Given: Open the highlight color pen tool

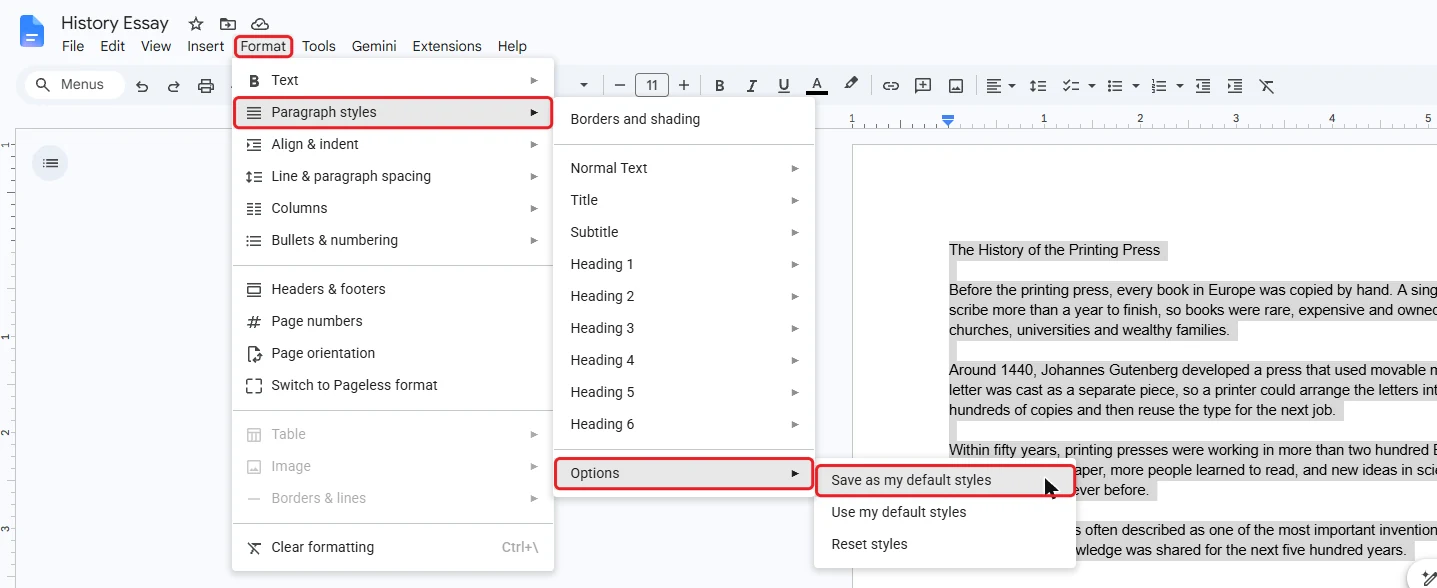Looking at the screenshot, I should pos(851,85).
